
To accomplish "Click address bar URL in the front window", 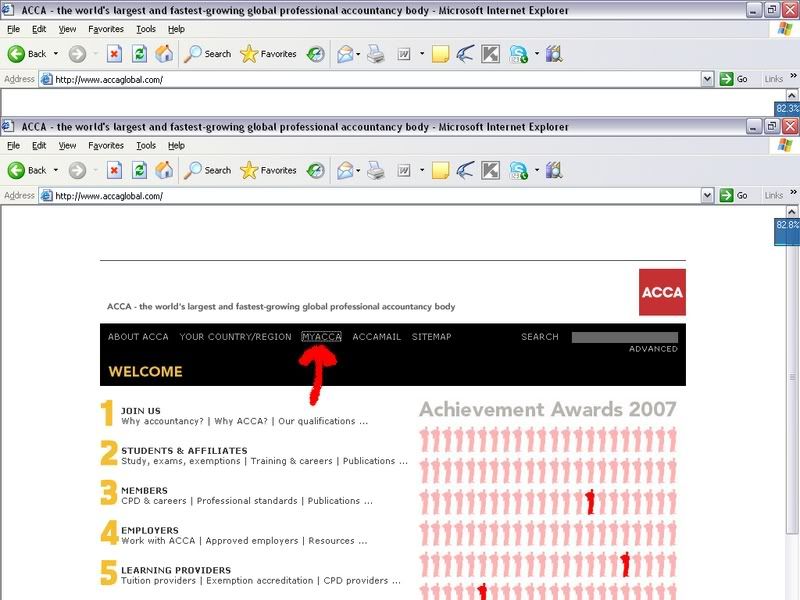I will point(109,196).
